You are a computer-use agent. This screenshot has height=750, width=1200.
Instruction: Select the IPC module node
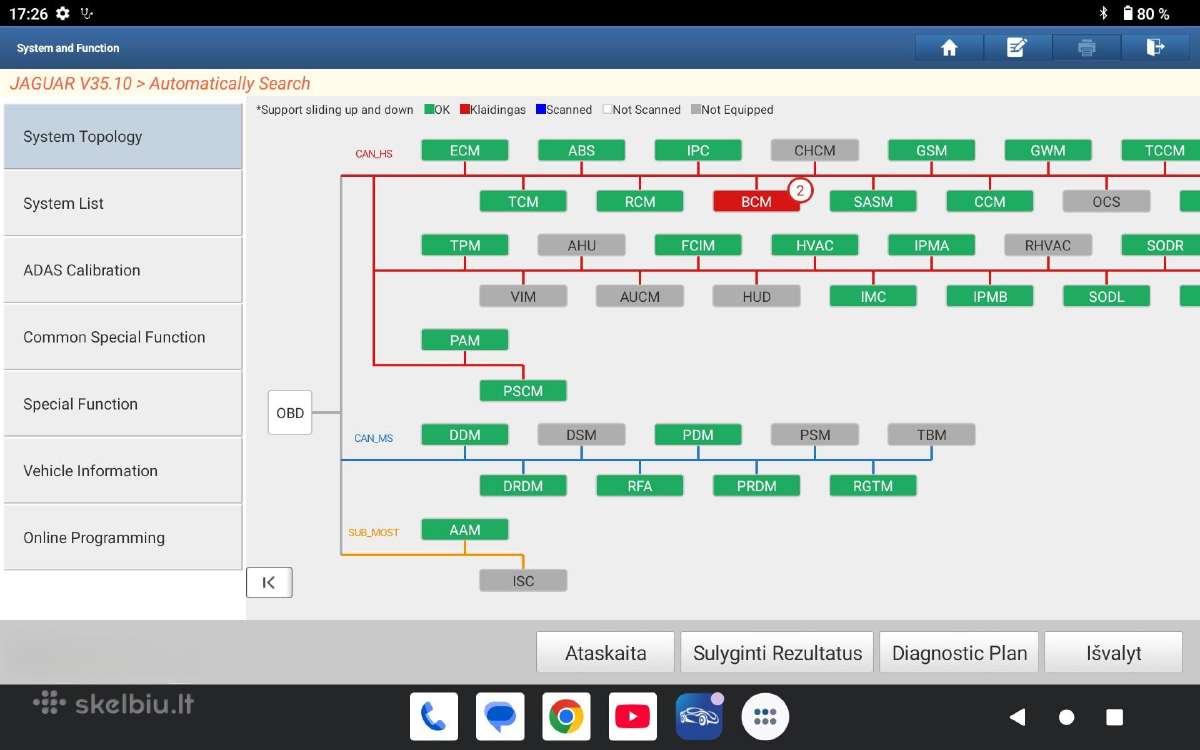tap(698, 150)
